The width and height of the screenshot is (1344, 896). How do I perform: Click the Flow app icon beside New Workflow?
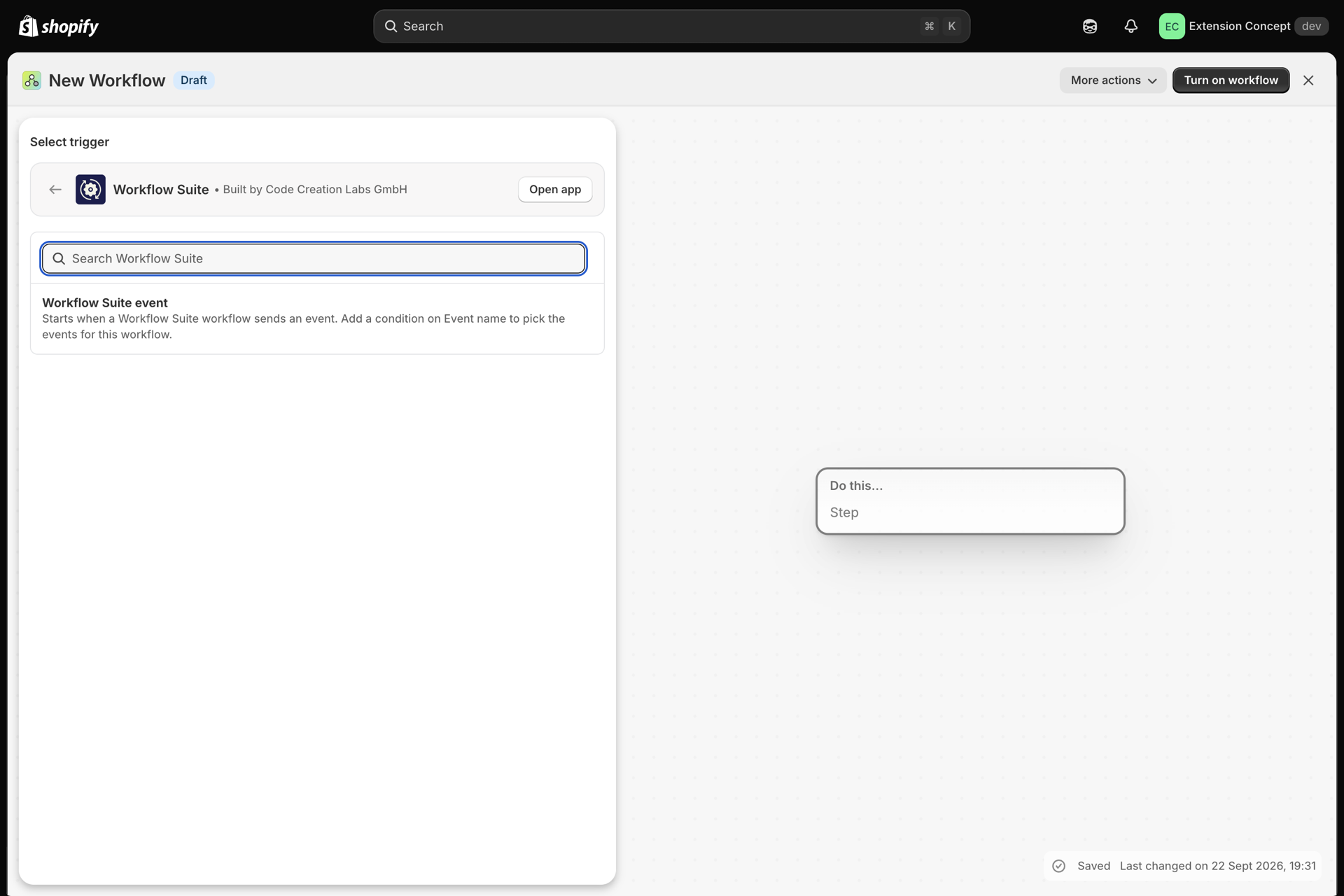[x=31, y=80]
